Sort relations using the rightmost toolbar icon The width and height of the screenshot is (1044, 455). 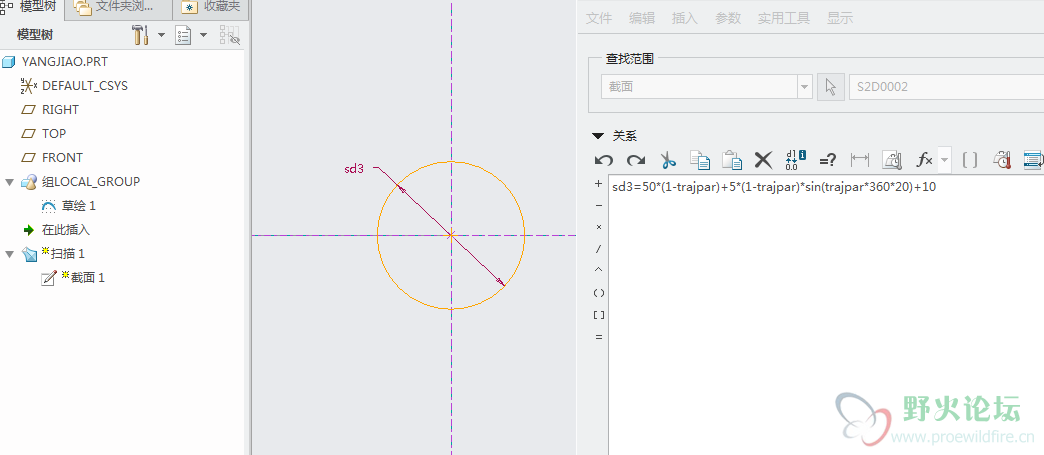point(1033,160)
